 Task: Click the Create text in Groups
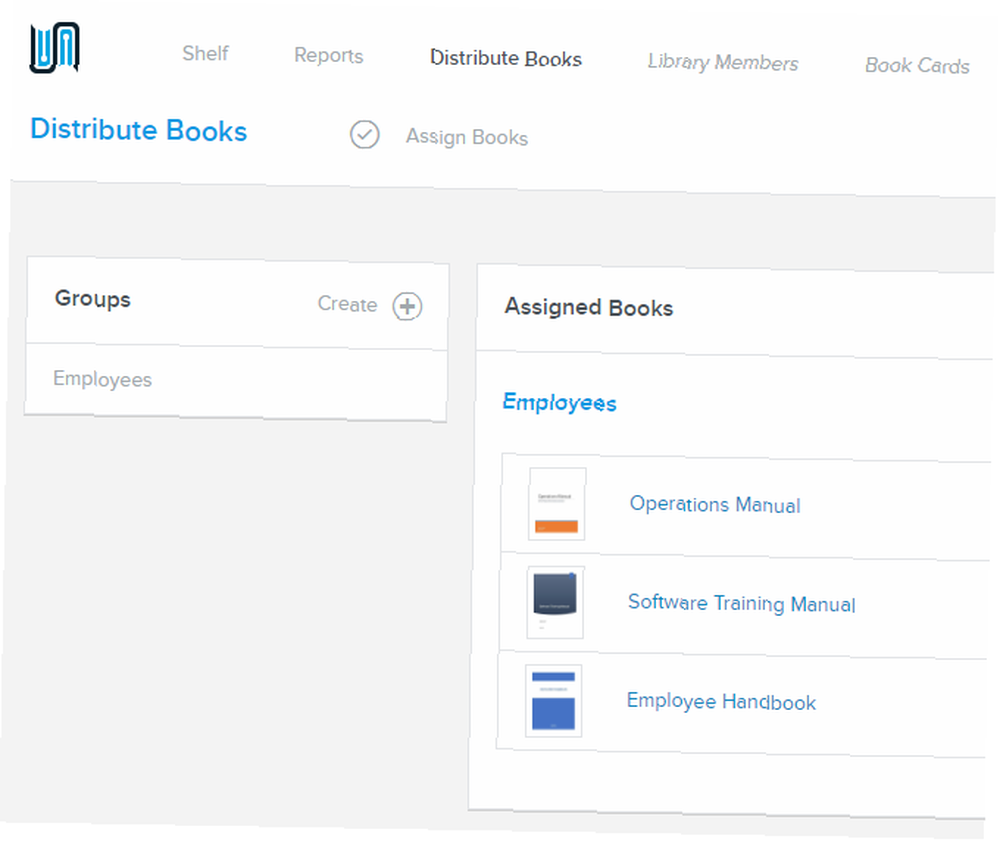(348, 304)
